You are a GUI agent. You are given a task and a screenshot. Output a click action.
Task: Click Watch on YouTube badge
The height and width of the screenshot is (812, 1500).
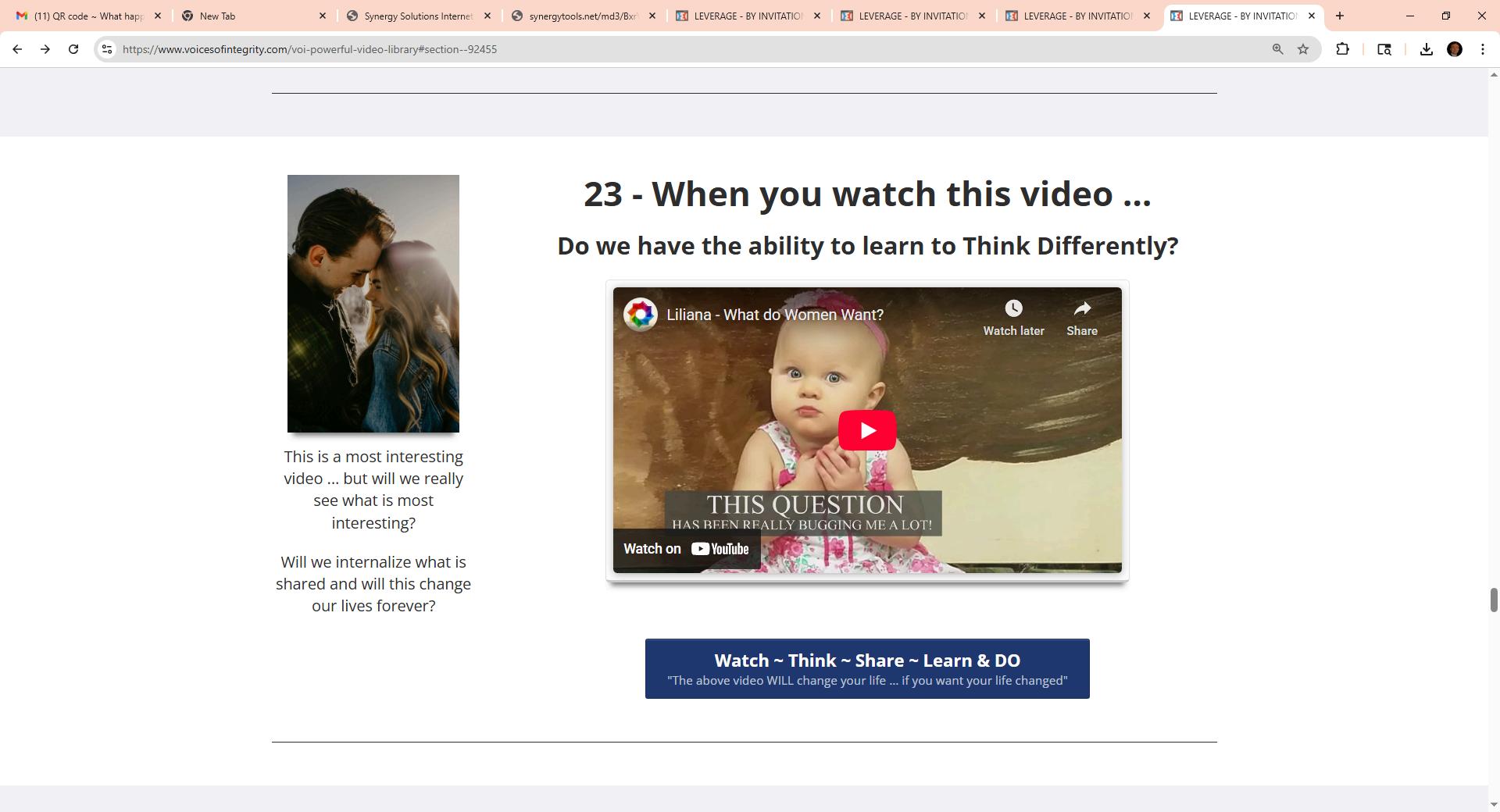point(686,549)
